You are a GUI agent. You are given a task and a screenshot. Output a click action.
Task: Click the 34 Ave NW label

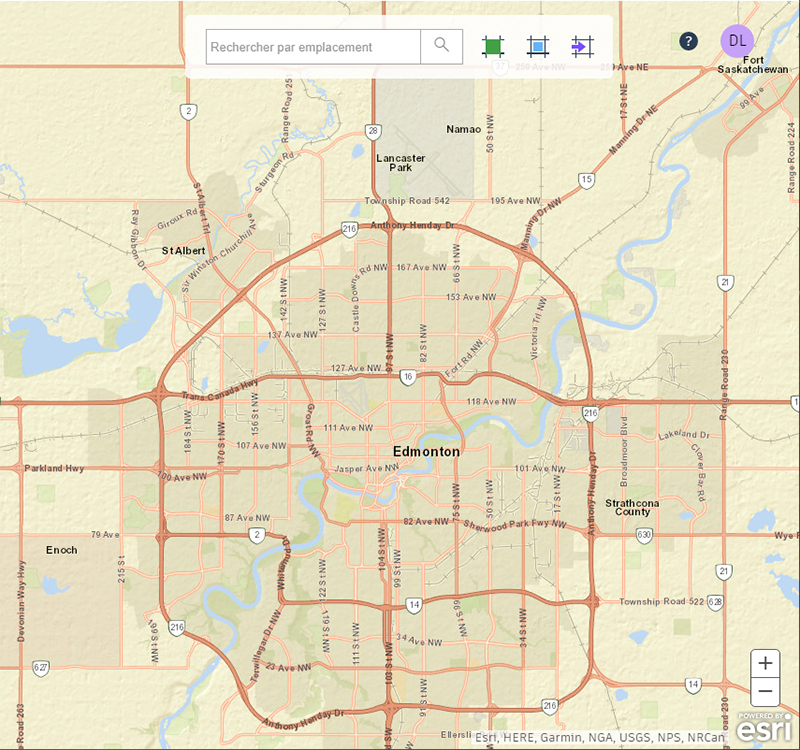(x=419, y=640)
